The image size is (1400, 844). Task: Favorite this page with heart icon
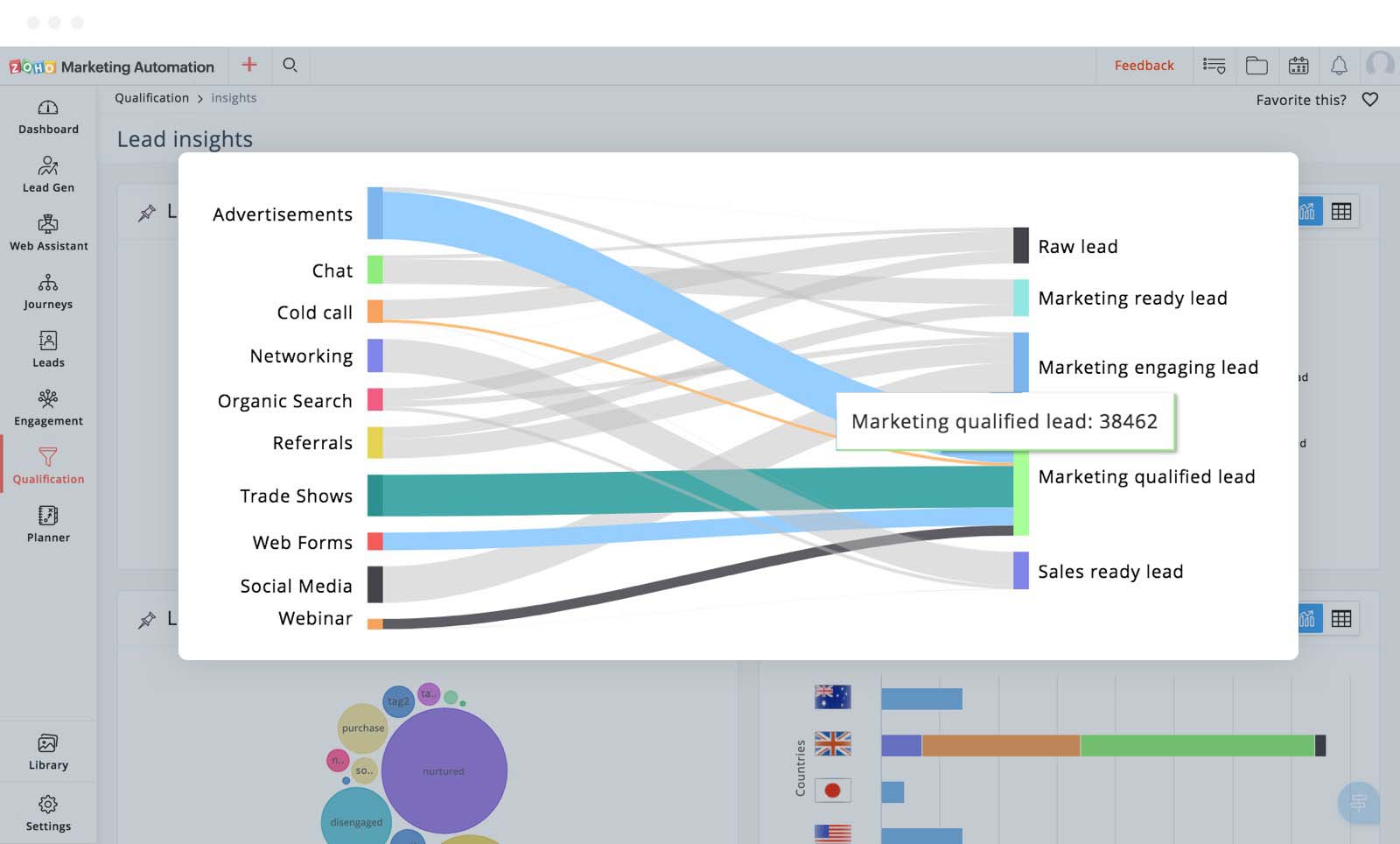coord(1370,100)
